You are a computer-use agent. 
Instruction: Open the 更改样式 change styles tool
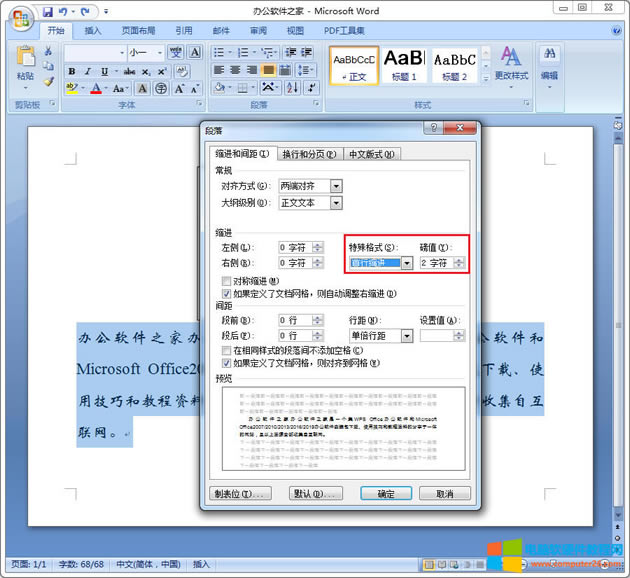click(511, 63)
